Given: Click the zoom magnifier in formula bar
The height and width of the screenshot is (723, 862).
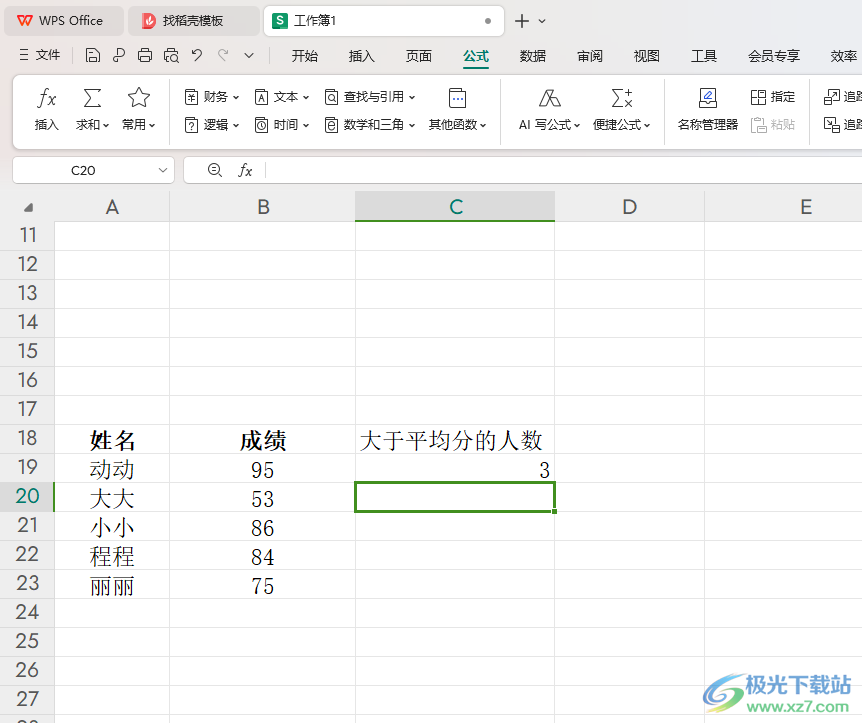Looking at the screenshot, I should click(x=214, y=170).
